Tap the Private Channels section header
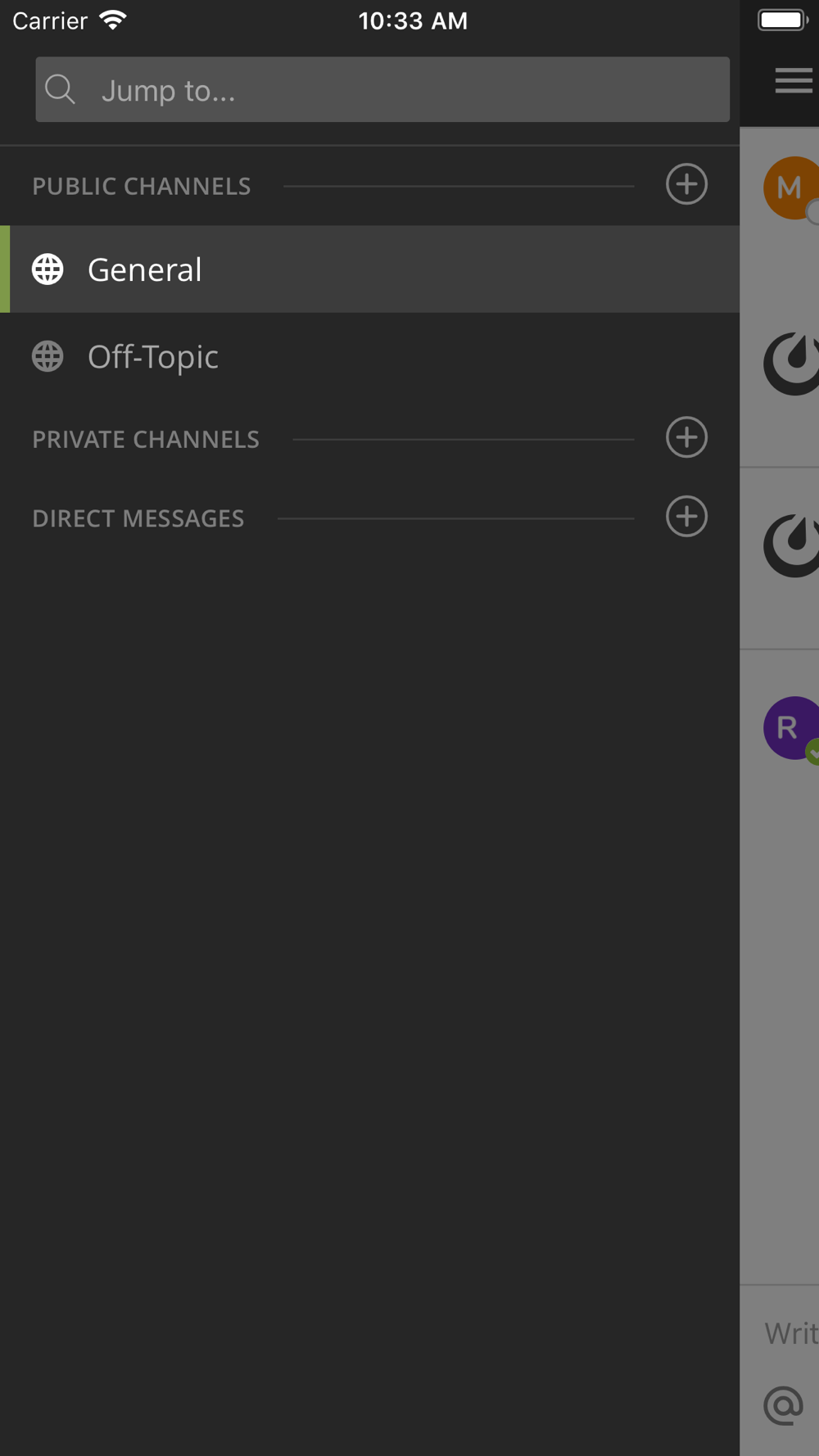The width and height of the screenshot is (819, 1456). pyautogui.click(x=146, y=439)
